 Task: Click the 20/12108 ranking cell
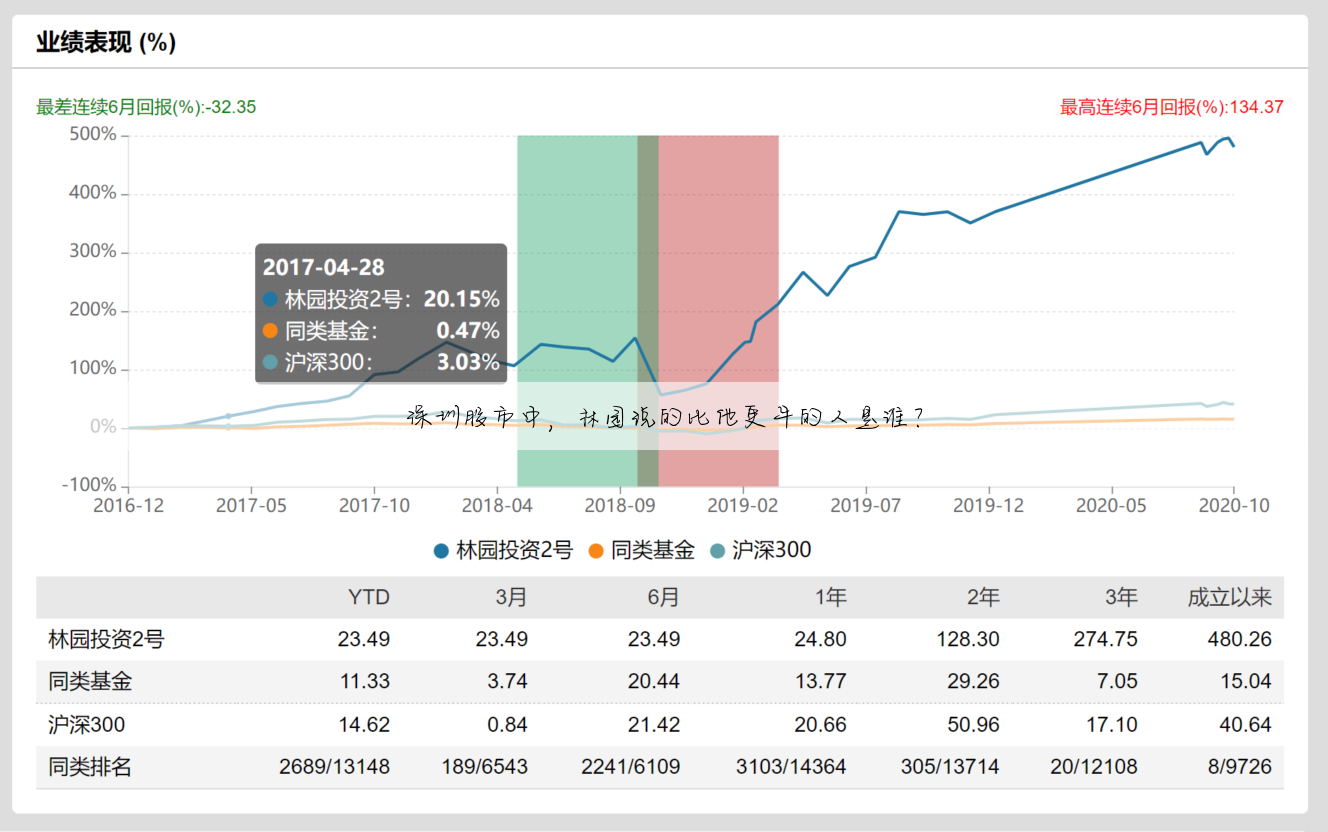1094,767
